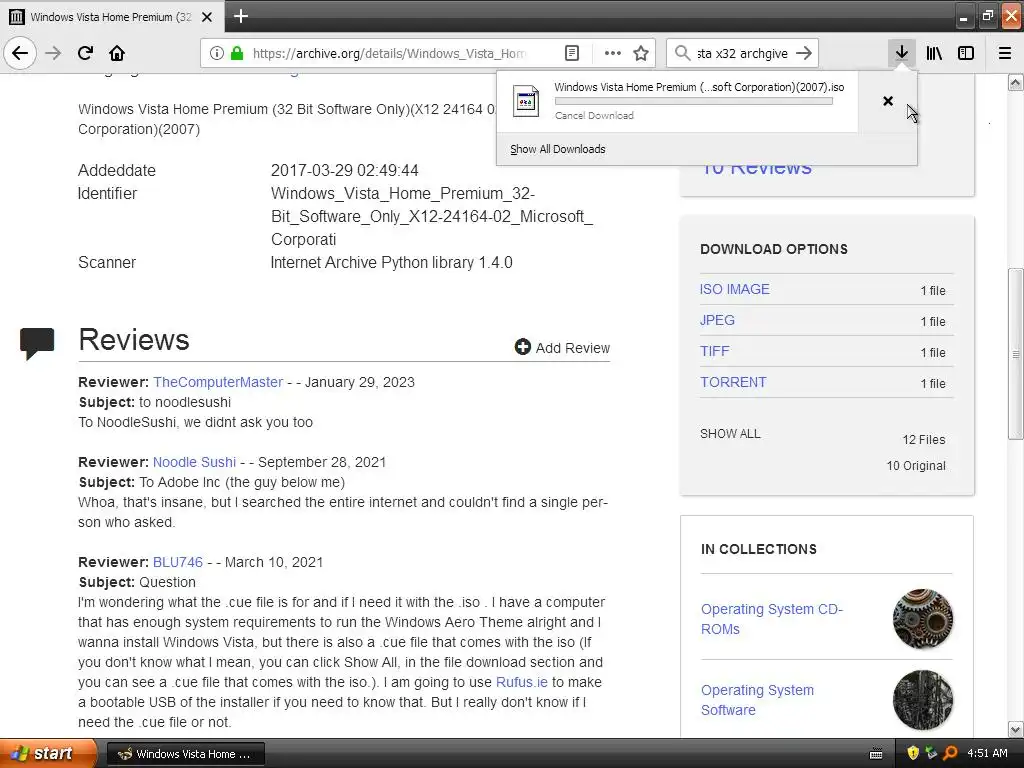Open reviewer BLU746 profile
The width and height of the screenshot is (1024, 768).
tap(178, 562)
